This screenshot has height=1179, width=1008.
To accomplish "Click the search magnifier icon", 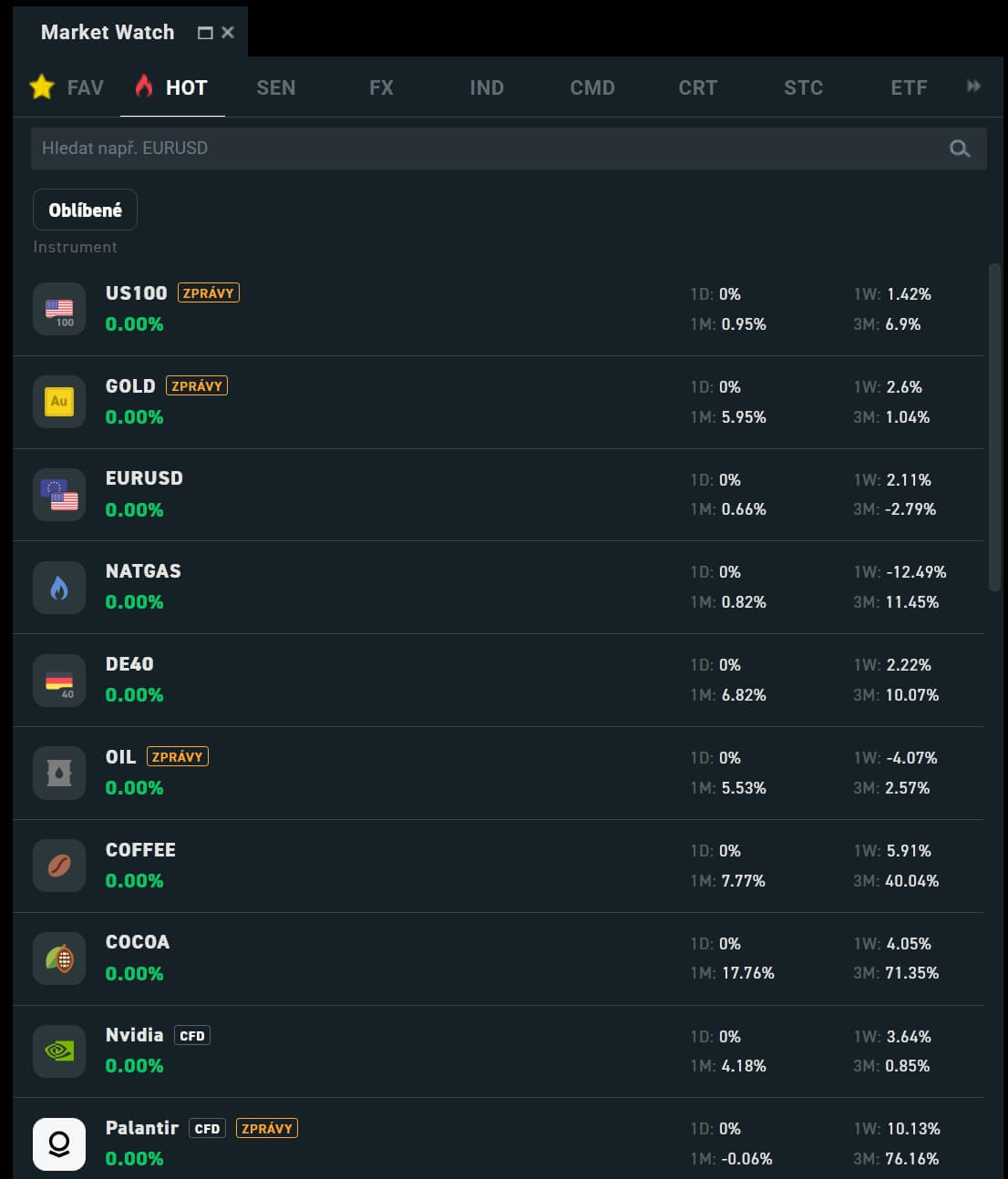I will pos(960,149).
